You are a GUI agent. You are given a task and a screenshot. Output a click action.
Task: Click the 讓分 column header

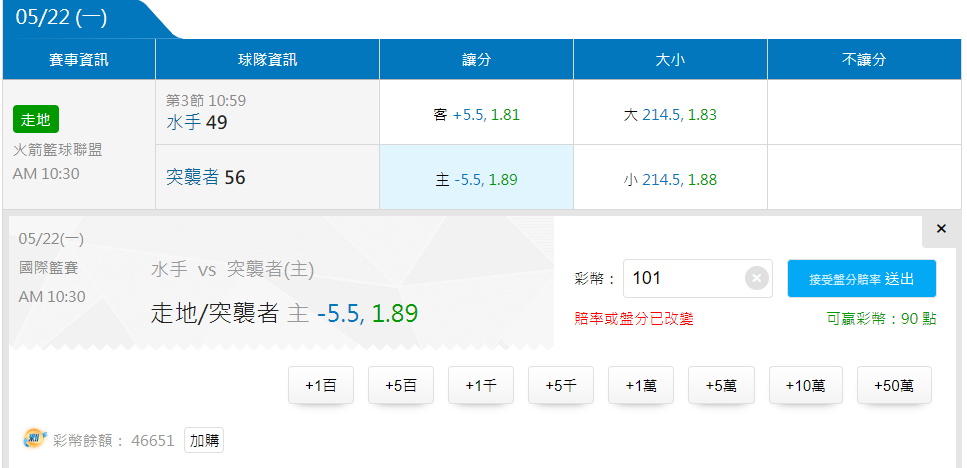coord(476,59)
